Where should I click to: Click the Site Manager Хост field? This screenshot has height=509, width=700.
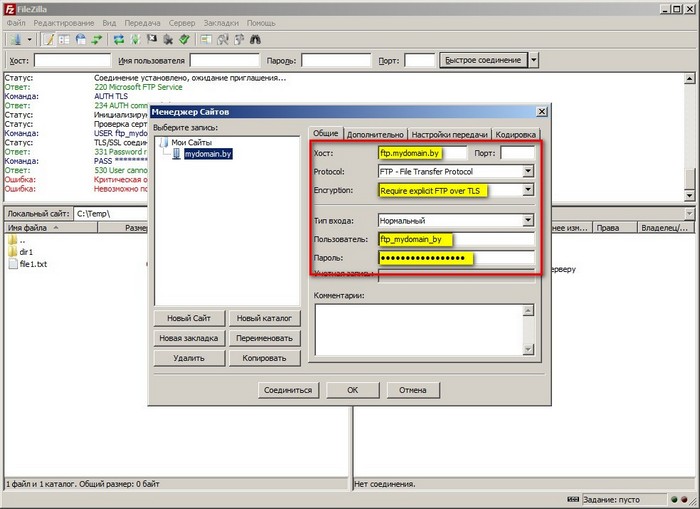point(422,153)
